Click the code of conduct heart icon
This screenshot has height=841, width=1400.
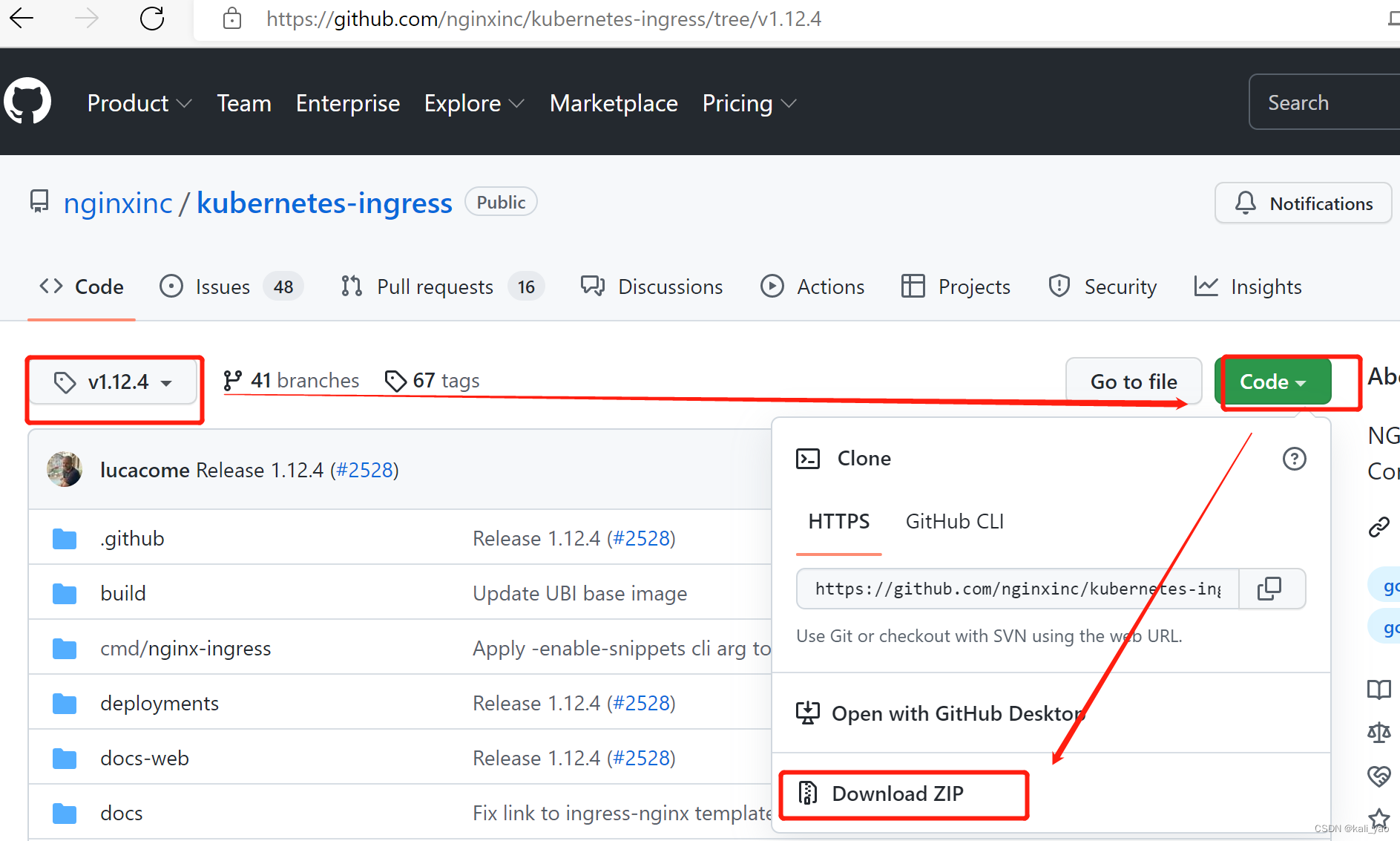[x=1379, y=776]
